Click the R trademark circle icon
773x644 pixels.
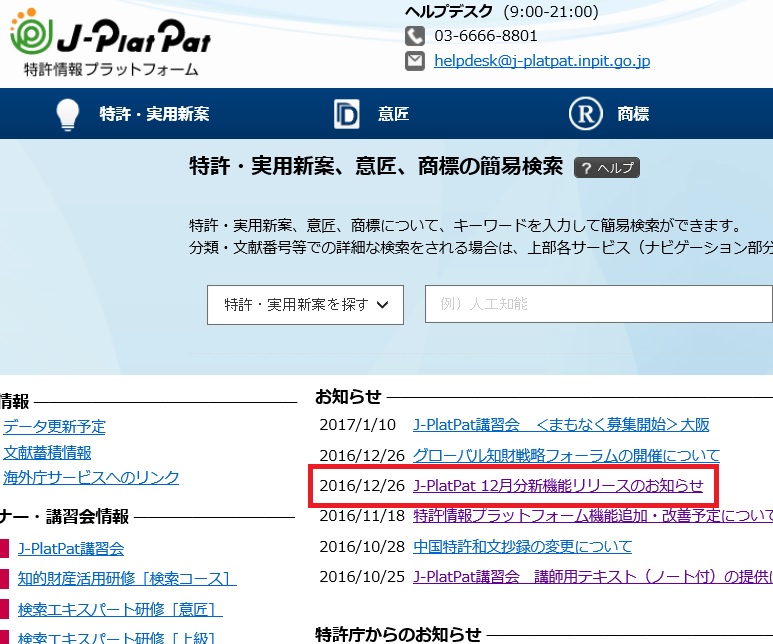pyautogui.click(x=585, y=114)
